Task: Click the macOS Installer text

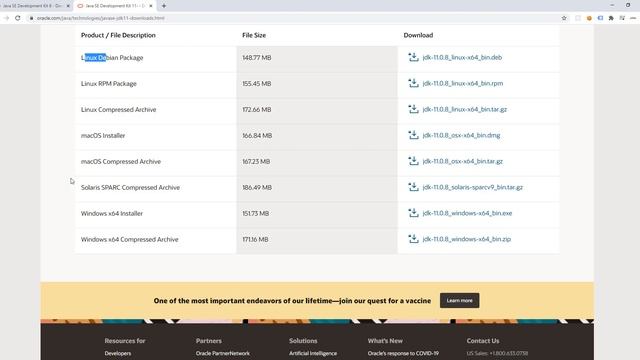Action: pos(103,136)
